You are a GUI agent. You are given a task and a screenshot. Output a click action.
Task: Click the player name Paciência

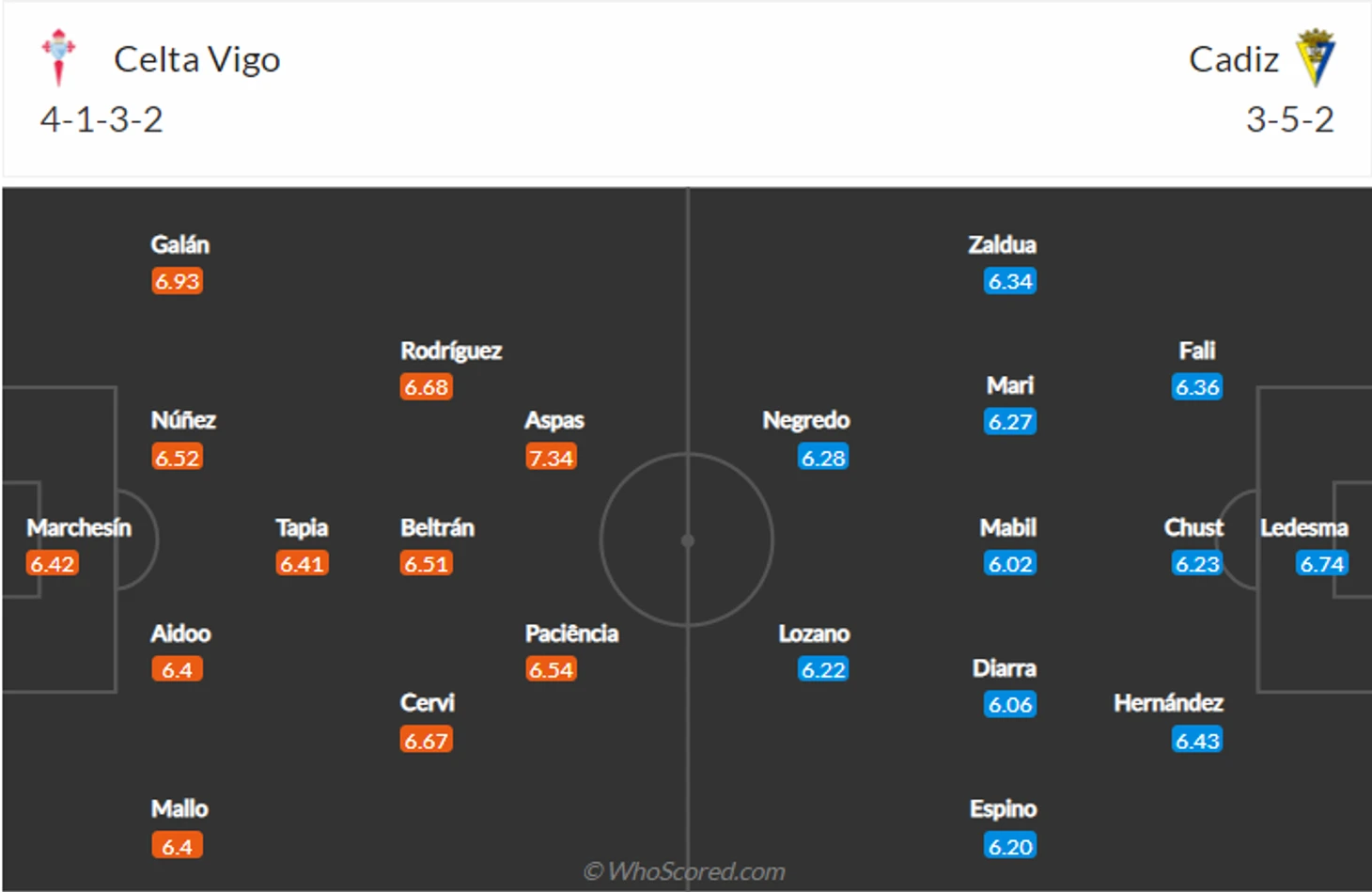coord(571,634)
